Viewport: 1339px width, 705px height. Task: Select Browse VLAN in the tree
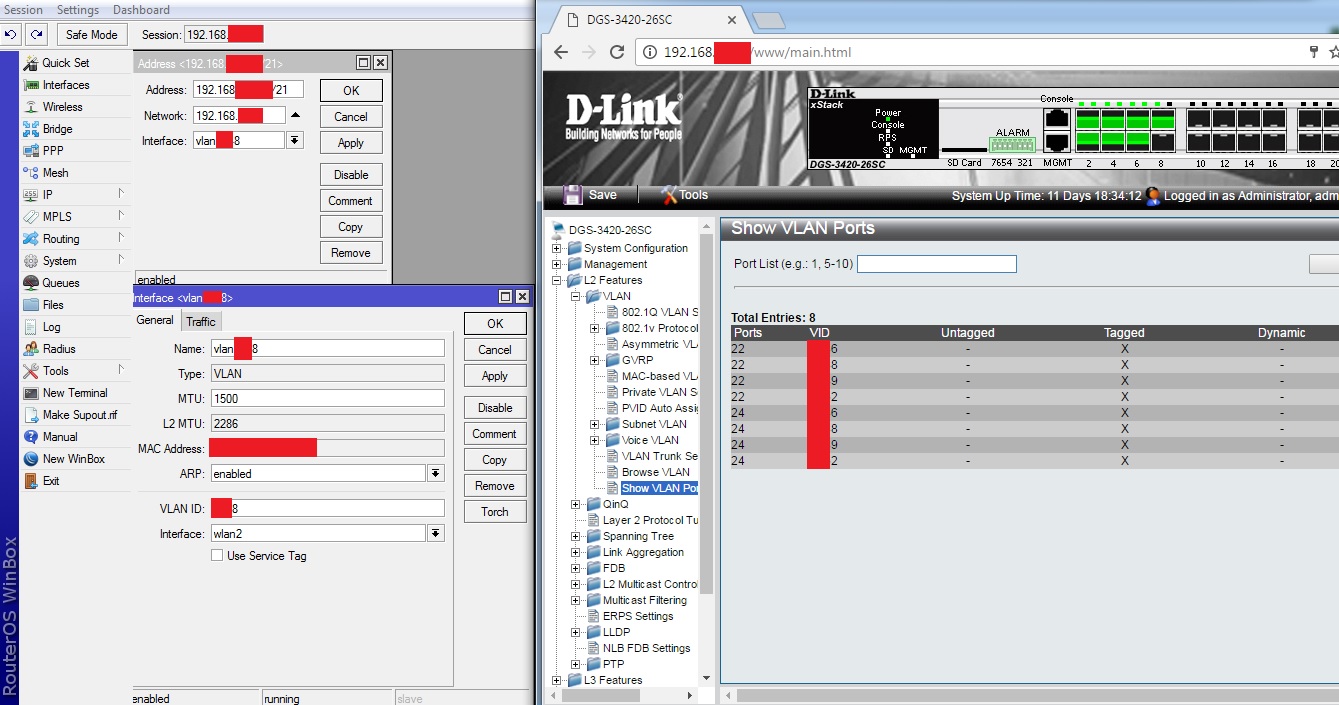[656, 472]
